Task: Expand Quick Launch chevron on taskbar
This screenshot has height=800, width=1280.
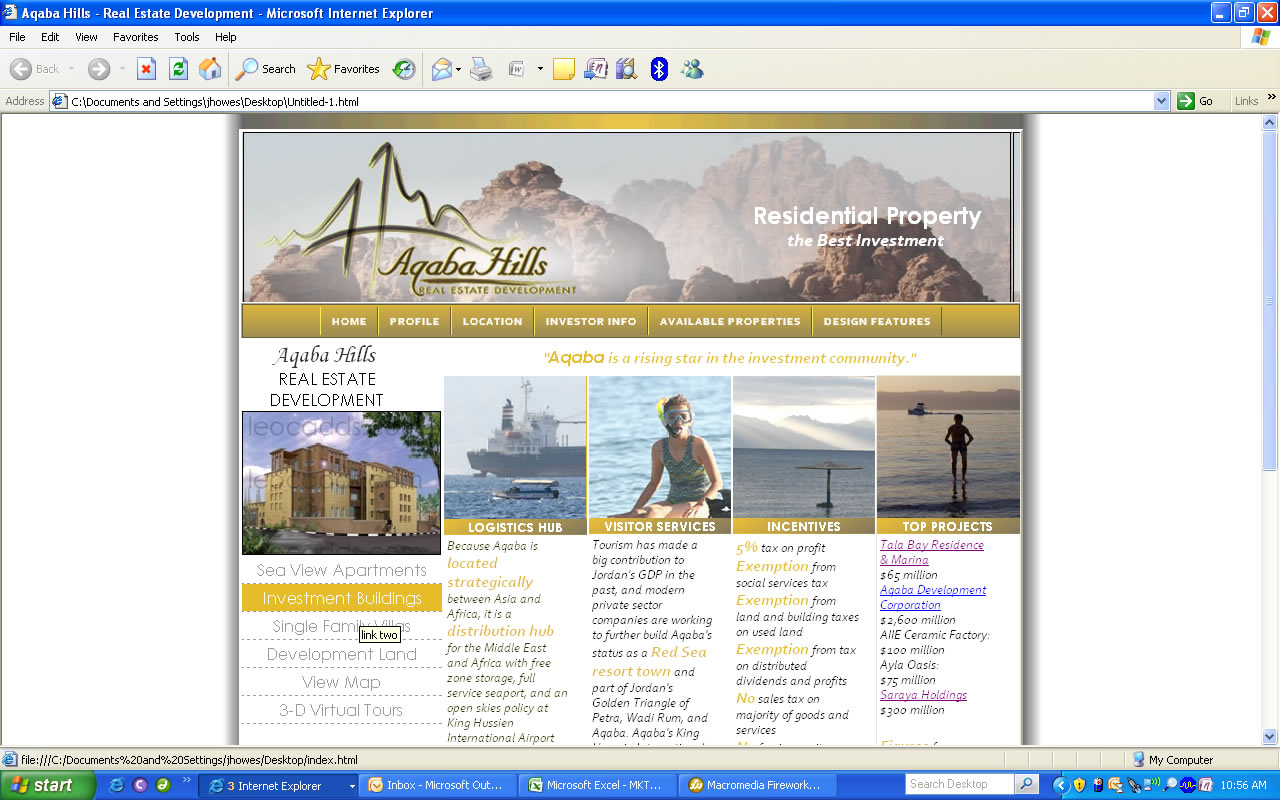Action: (186, 780)
